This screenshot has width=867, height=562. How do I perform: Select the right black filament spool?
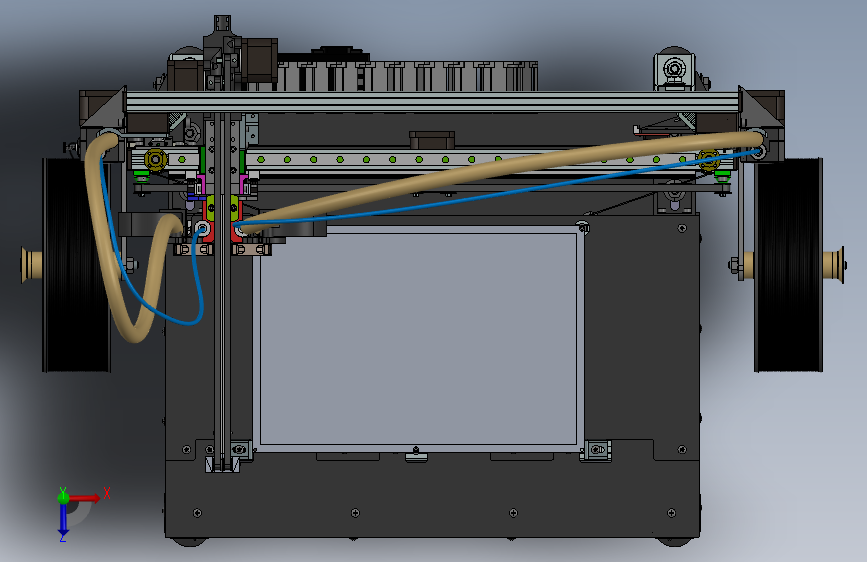point(788,264)
